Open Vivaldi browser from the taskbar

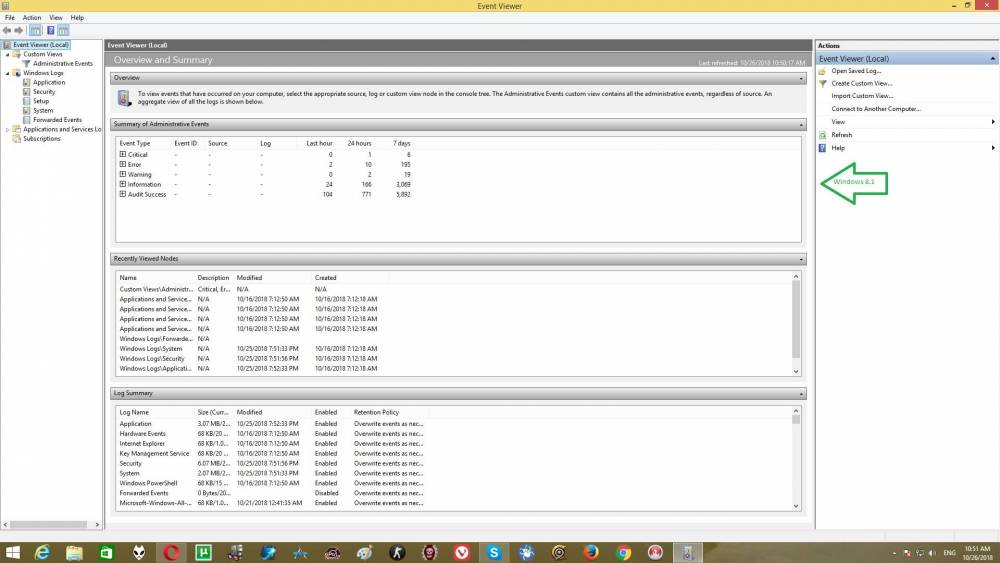coord(462,553)
